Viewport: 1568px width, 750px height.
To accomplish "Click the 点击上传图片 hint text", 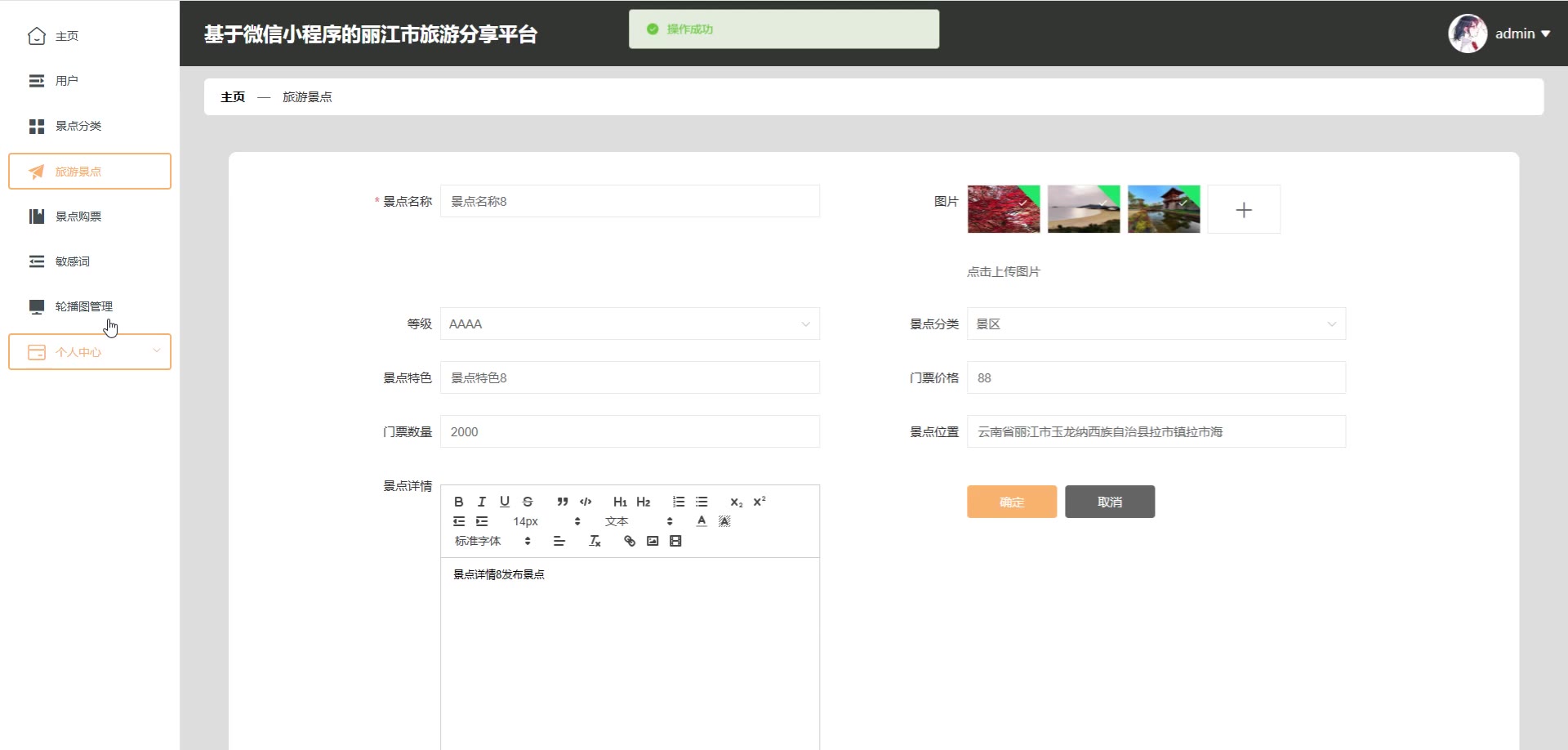I will coord(1004,271).
